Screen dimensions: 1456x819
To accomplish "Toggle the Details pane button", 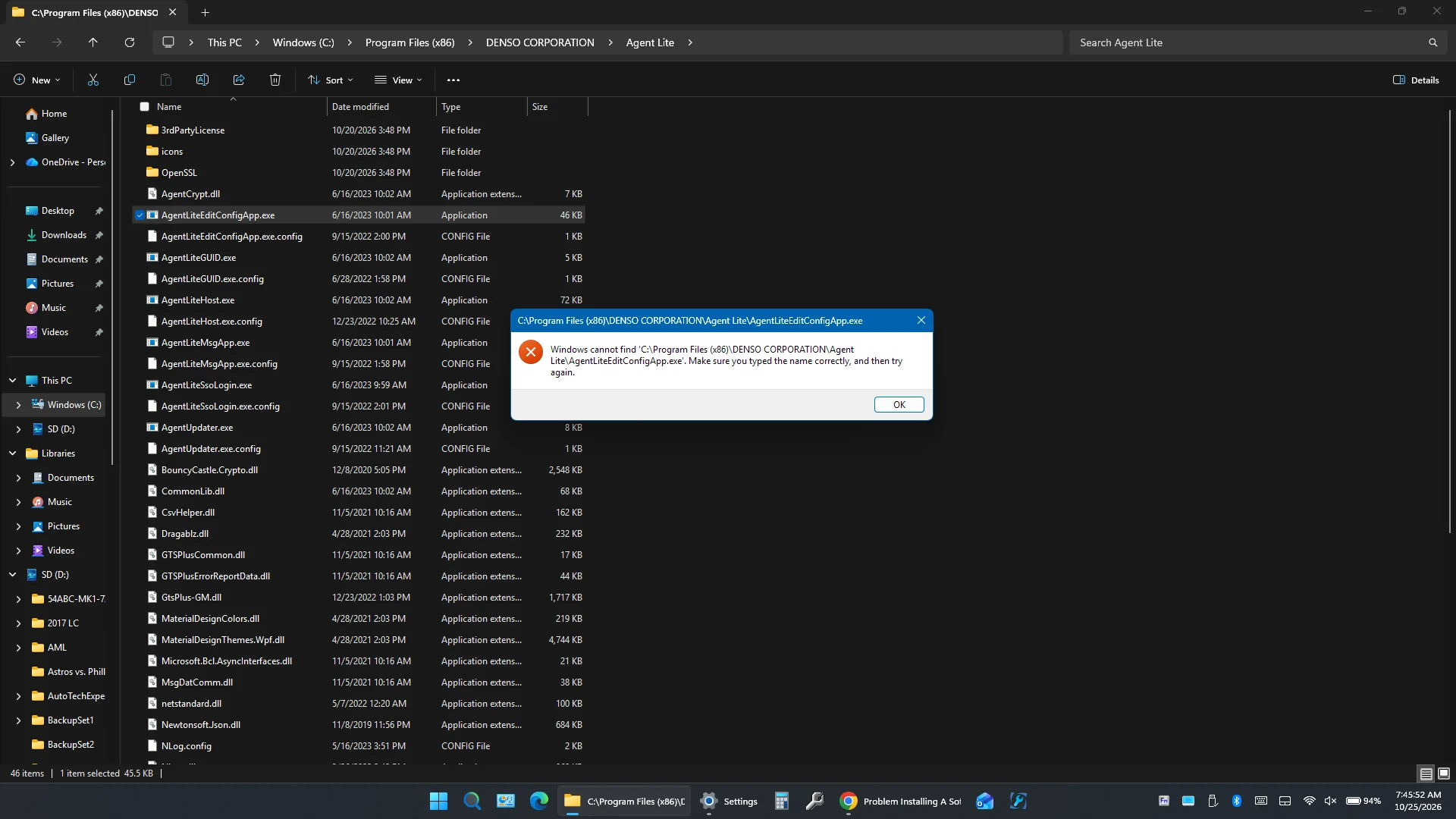I will tap(1416, 80).
